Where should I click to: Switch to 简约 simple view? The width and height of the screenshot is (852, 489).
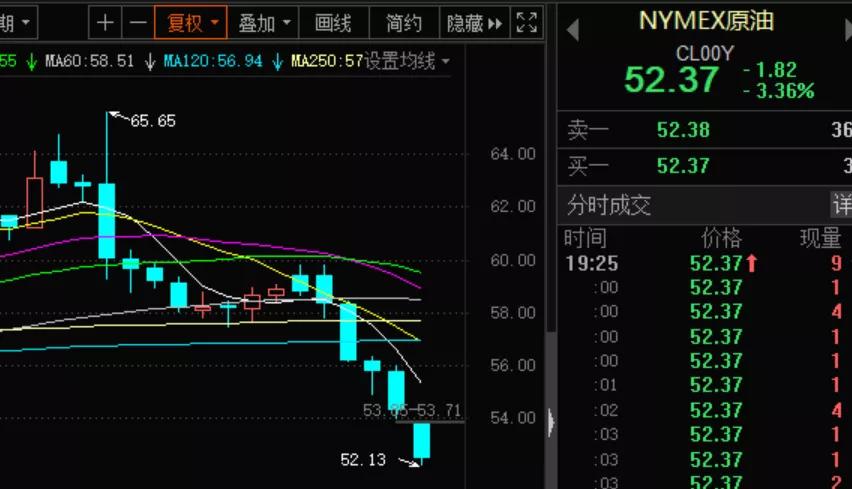point(404,23)
